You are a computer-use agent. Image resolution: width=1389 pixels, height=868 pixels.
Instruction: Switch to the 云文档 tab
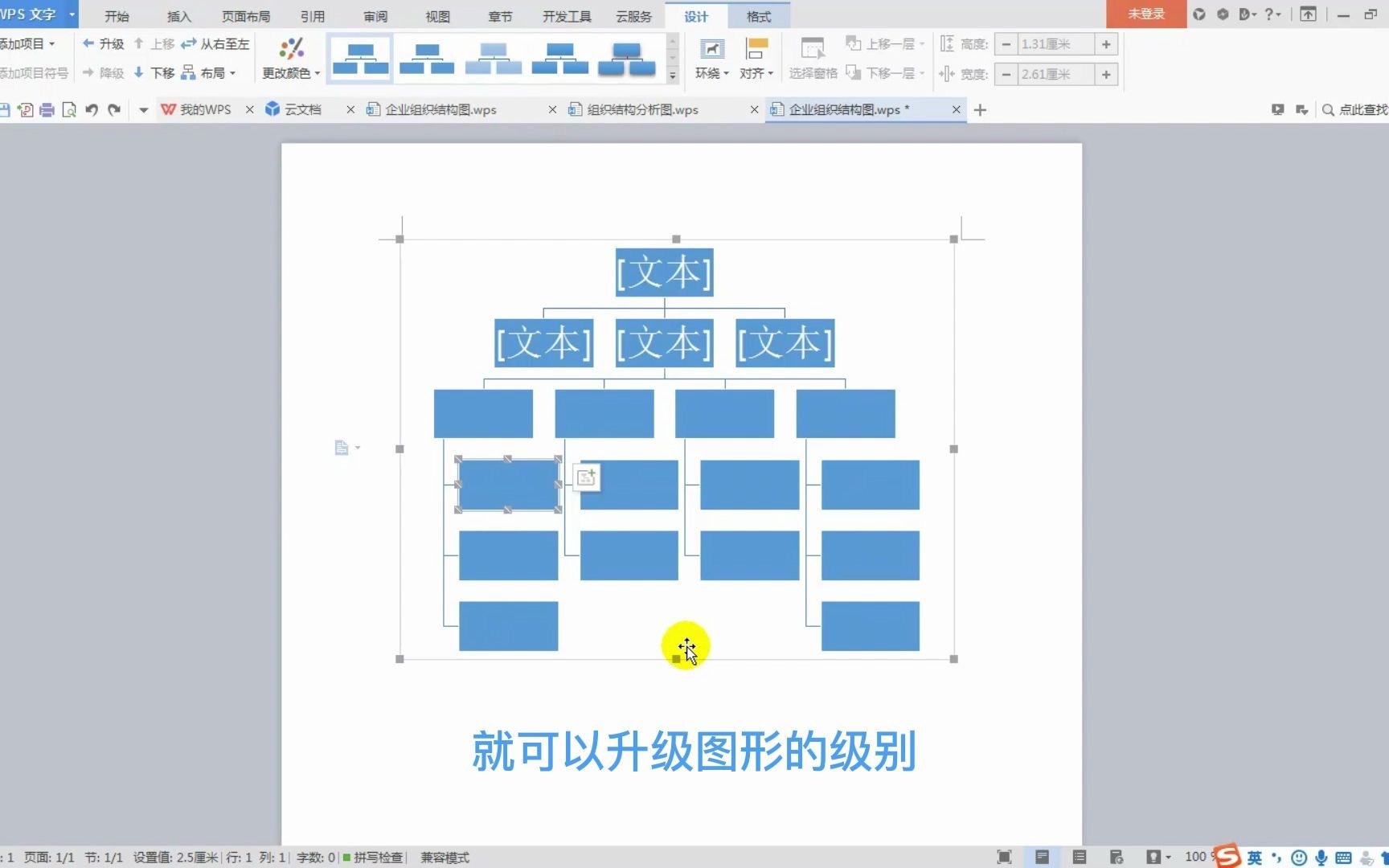coord(294,109)
